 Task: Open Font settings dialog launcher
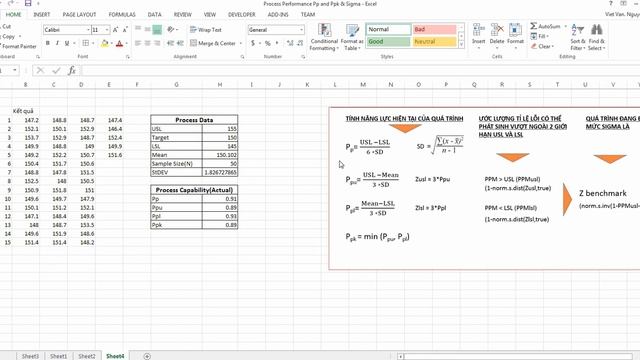point(128,57)
